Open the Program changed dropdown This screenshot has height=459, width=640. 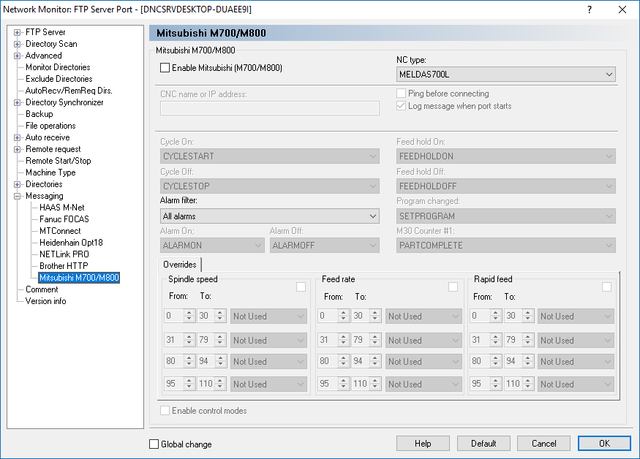(506, 216)
